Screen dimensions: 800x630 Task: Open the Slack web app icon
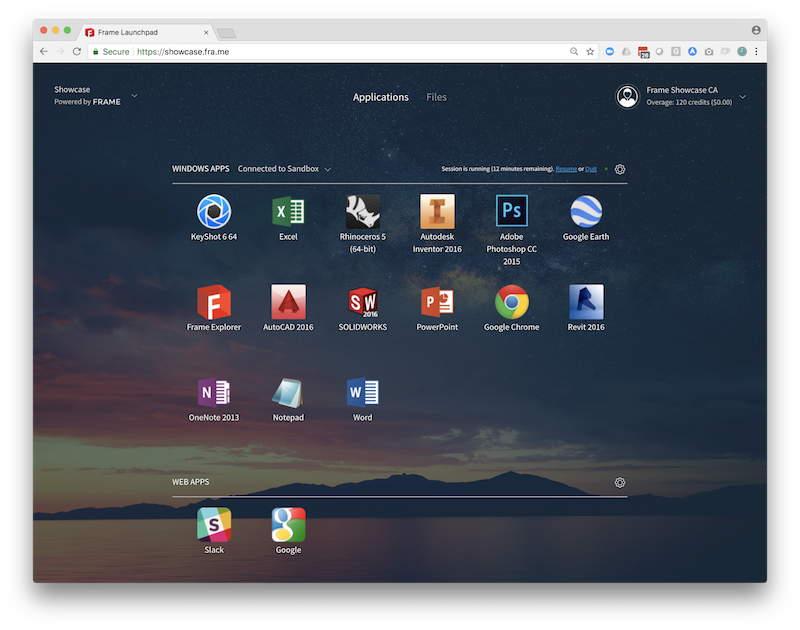(x=214, y=524)
